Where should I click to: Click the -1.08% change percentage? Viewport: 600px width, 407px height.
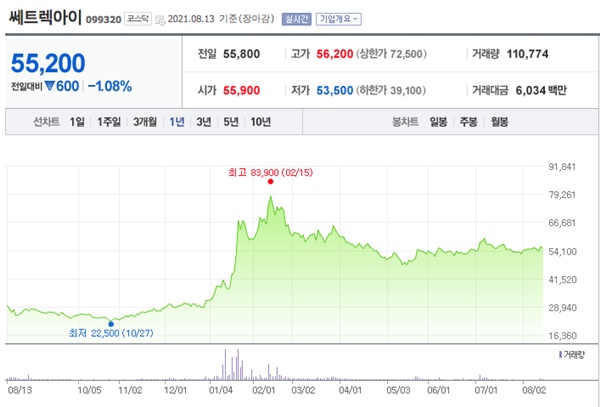click(x=110, y=86)
